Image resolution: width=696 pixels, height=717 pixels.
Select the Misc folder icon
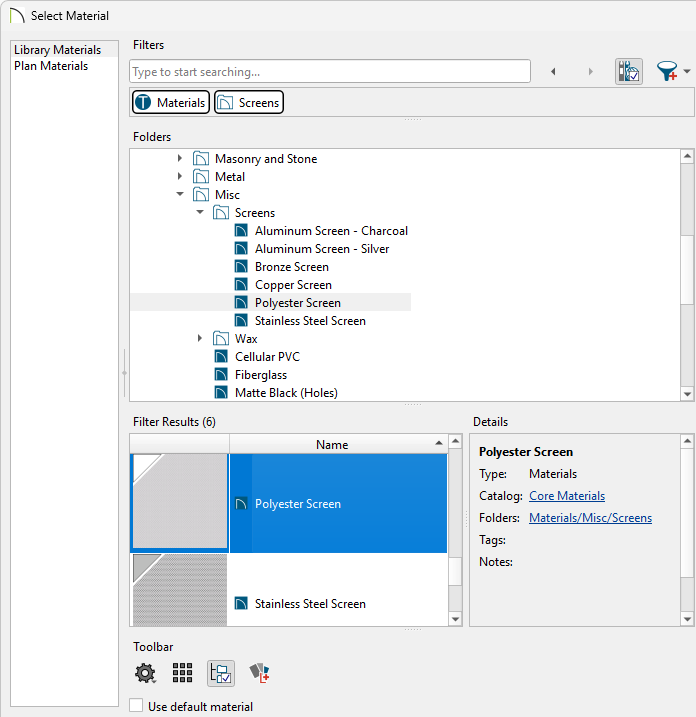201,194
